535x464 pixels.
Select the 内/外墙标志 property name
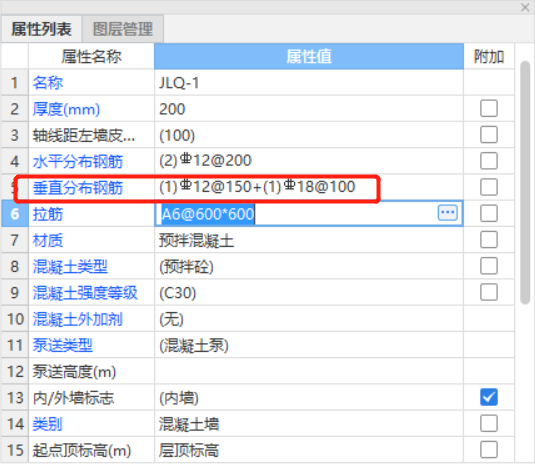tap(73, 398)
